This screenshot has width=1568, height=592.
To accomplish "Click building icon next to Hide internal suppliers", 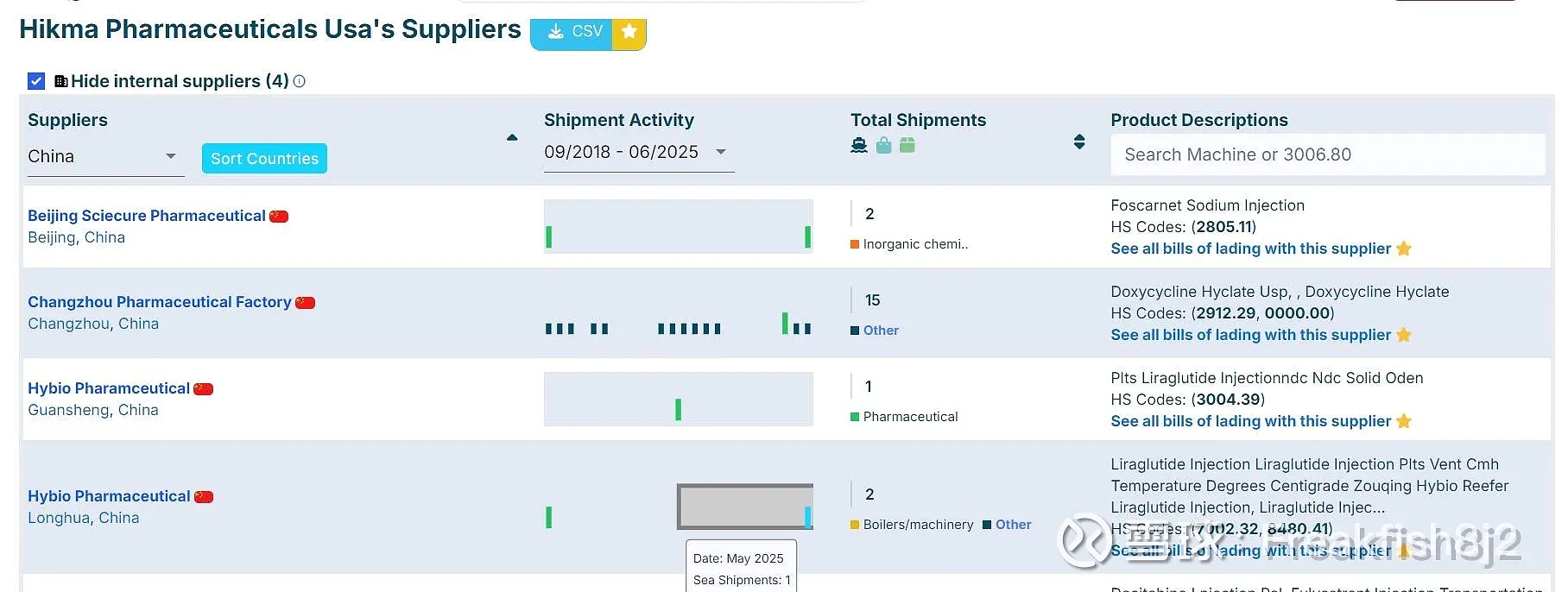I will (x=60, y=81).
